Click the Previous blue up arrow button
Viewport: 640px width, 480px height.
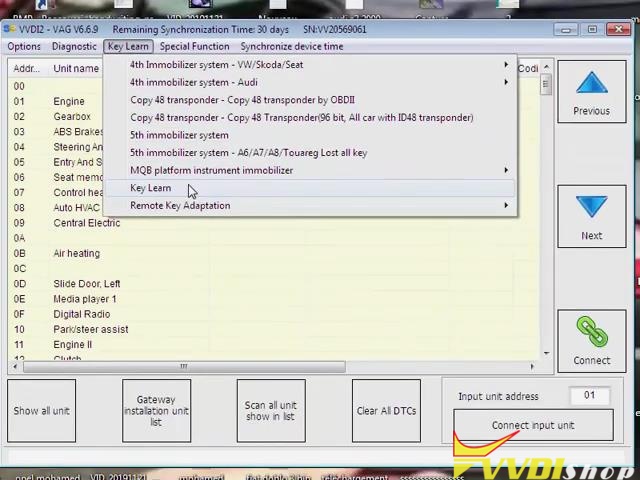pyautogui.click(x=591, y=91)
